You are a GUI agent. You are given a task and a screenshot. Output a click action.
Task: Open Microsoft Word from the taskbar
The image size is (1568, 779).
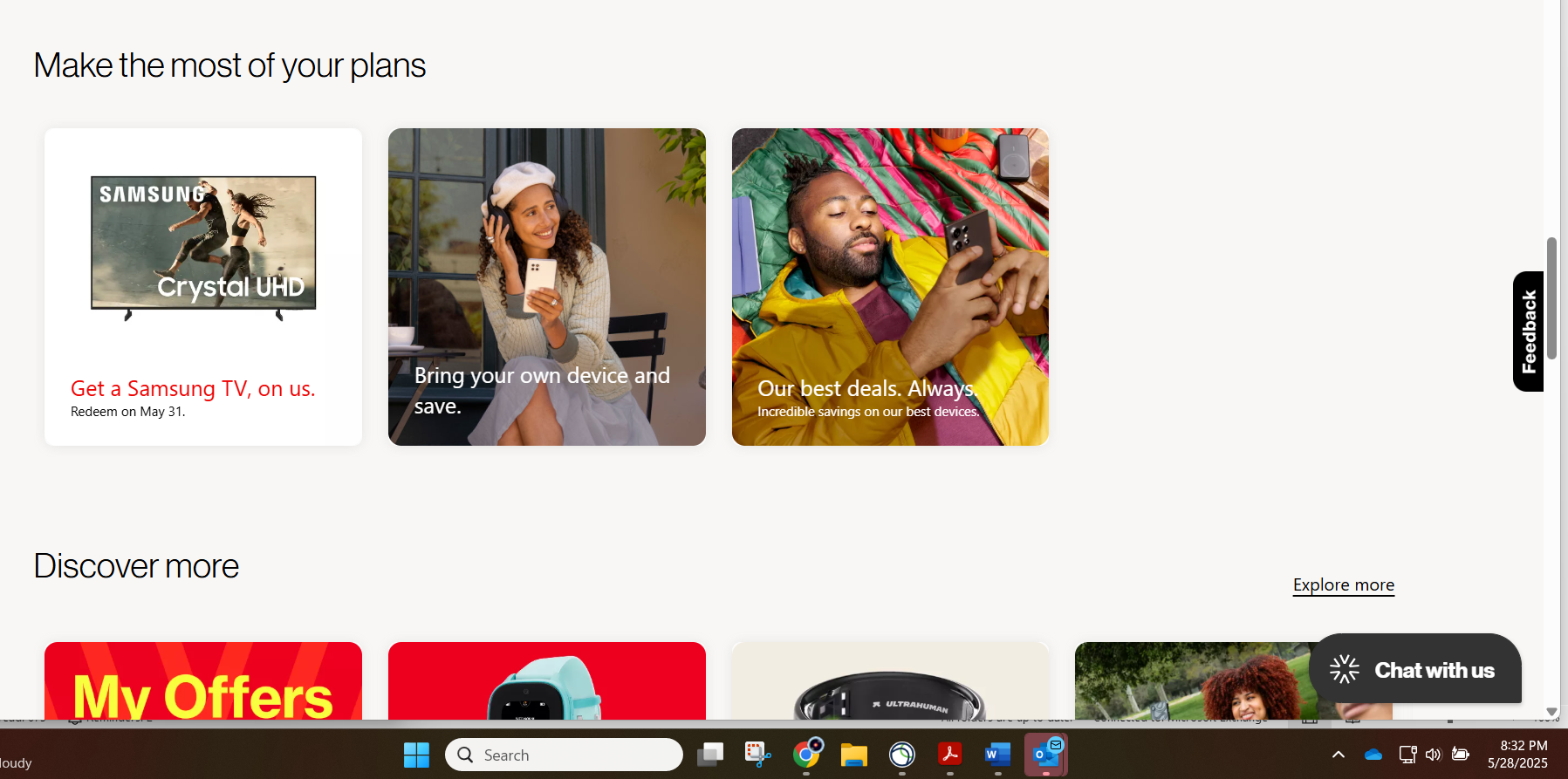pos(997,755)
